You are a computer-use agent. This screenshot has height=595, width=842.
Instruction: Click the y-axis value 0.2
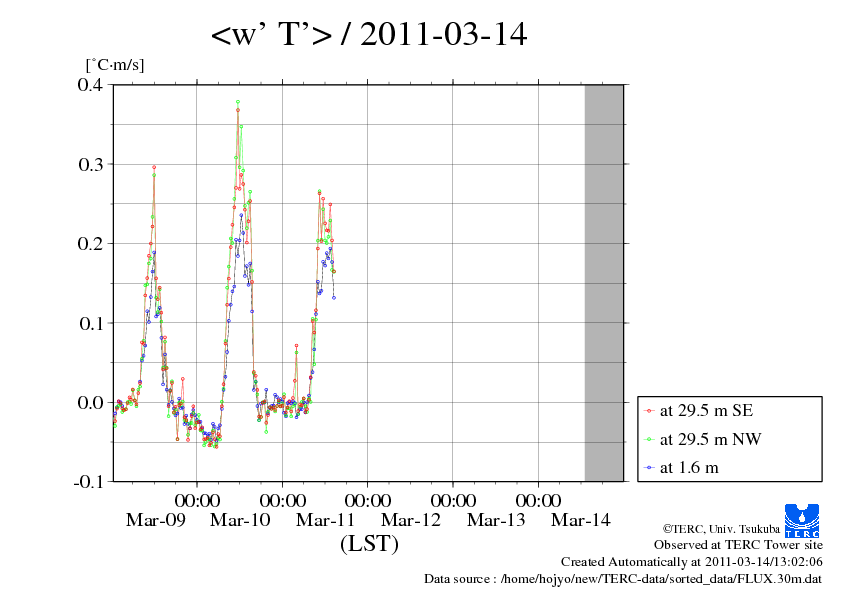[x=90, y=244]
